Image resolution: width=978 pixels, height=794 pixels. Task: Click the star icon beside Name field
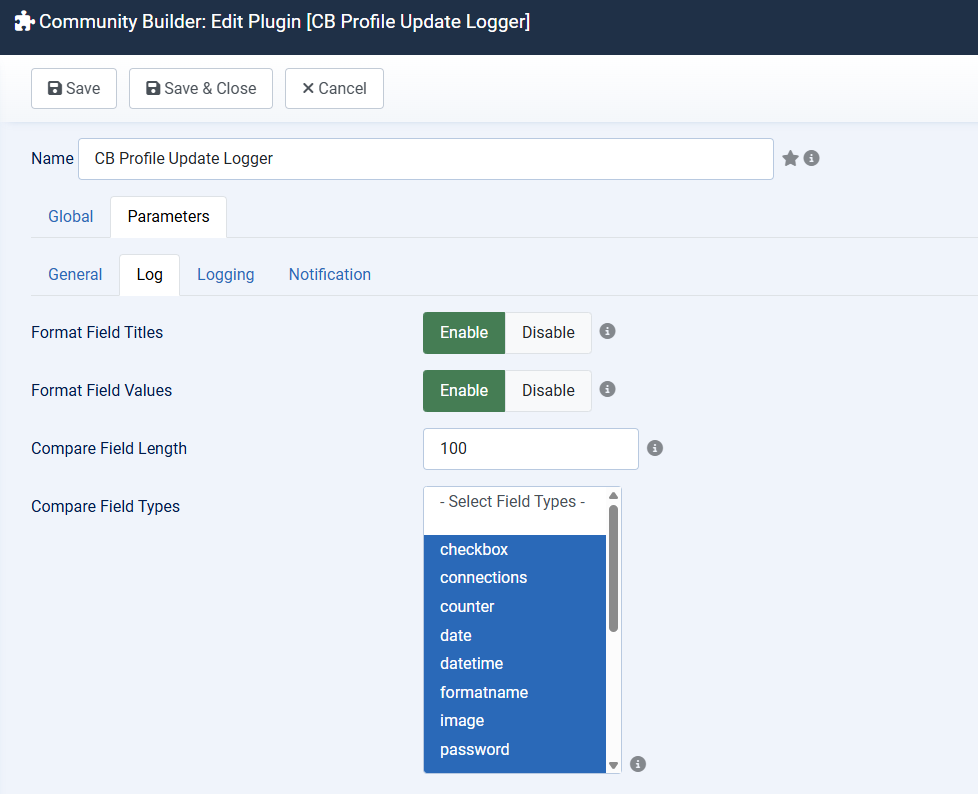(790, 158)
